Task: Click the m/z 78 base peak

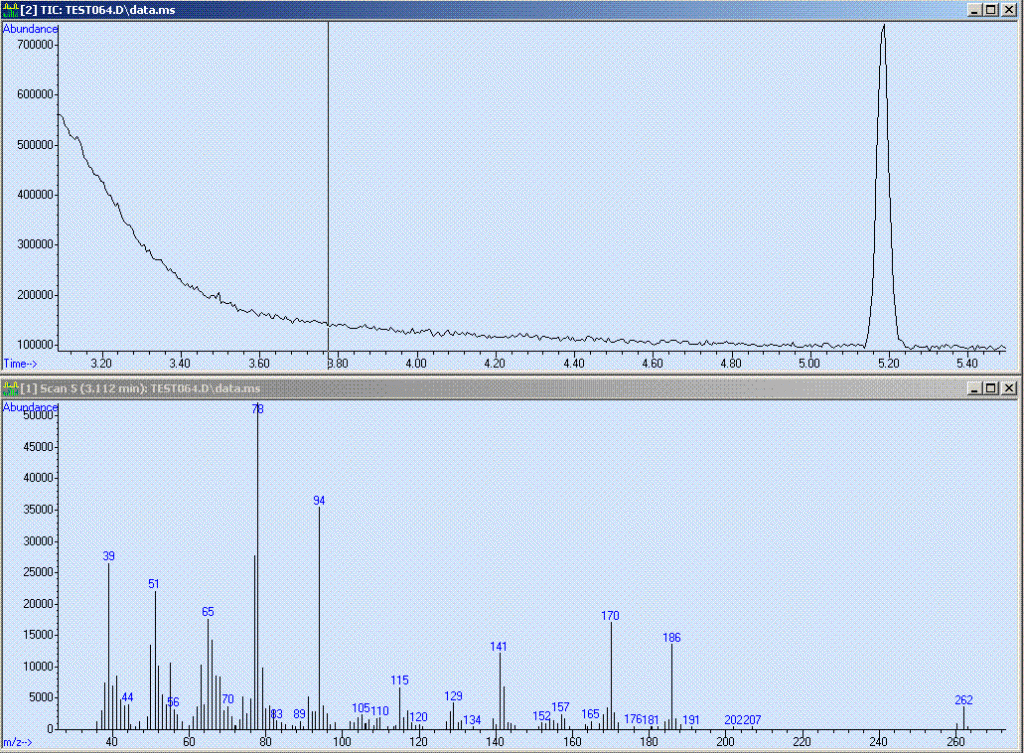Action: (x=258, y=560)
